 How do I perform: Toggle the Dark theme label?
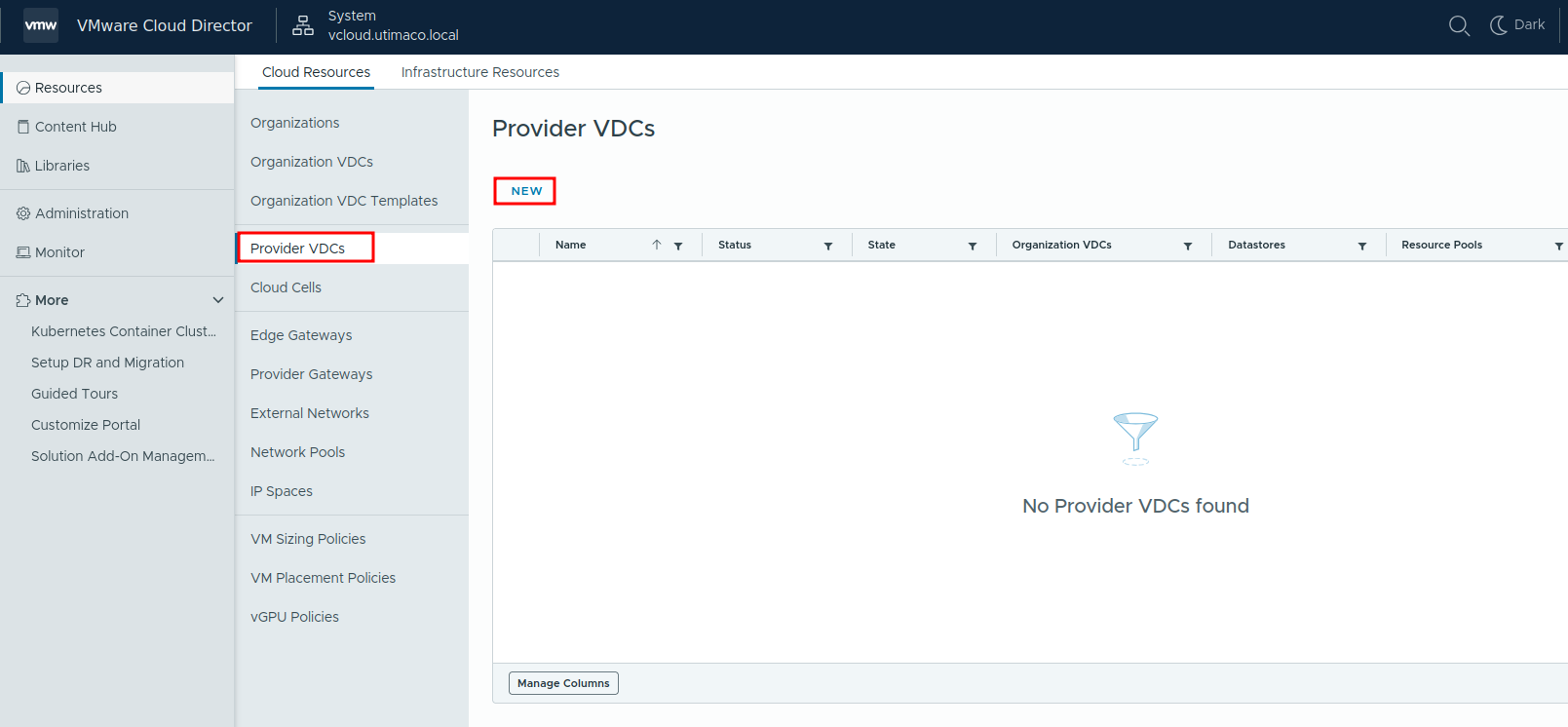(x=1529, y=24)
